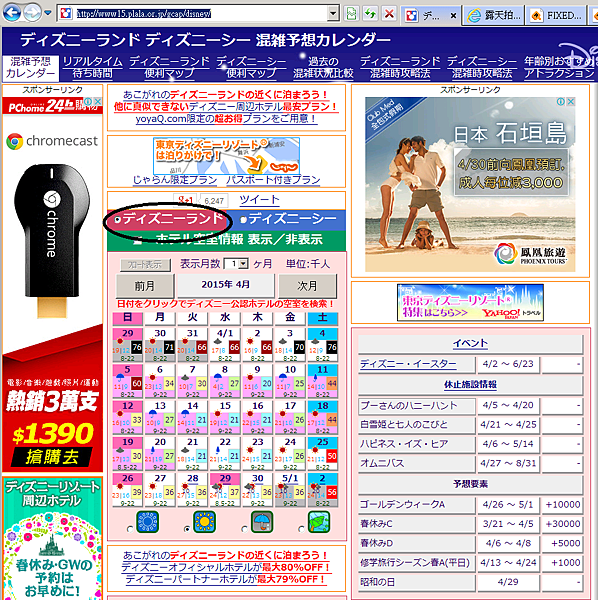Click the 次月 next month button
Viewport: 598px width, 600px height.
coord(307,285)
